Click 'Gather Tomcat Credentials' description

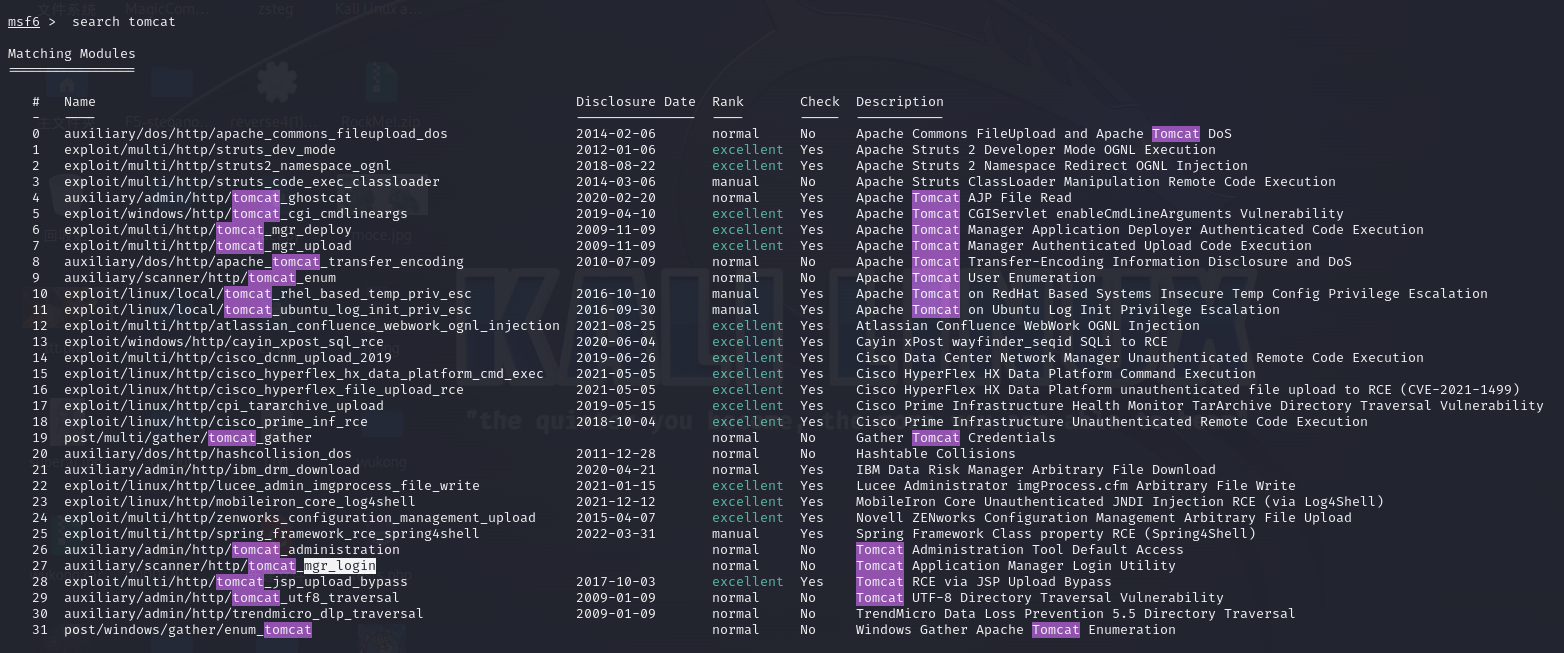[955, 438]
